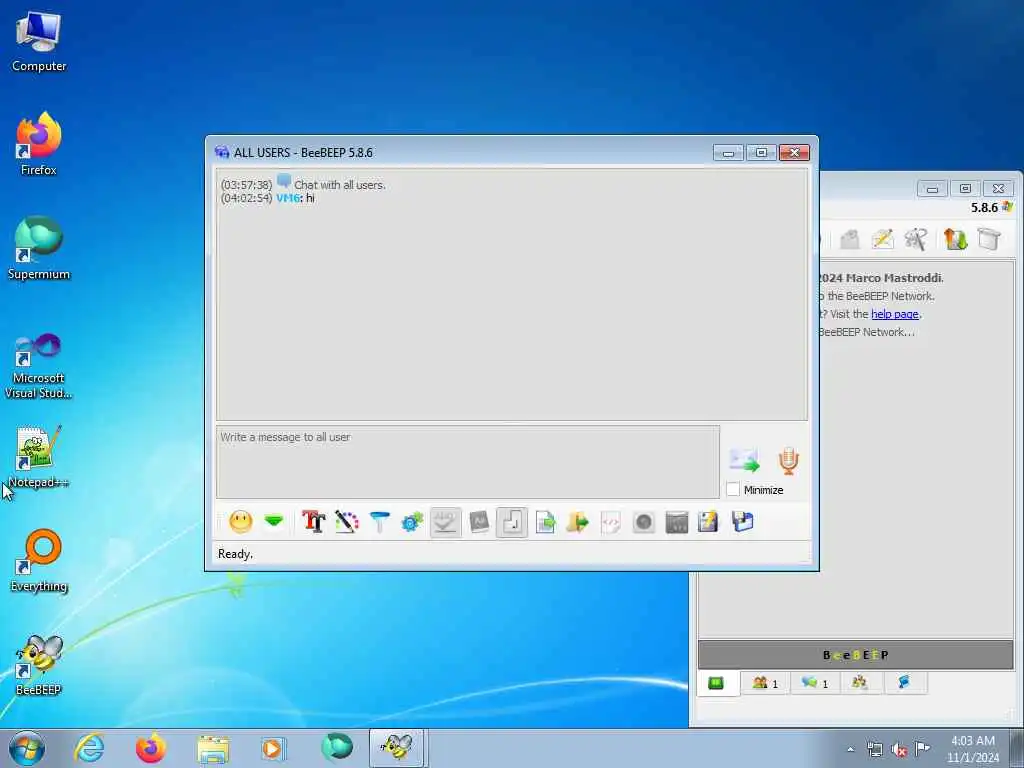Click the blue floppy save chat icon
The image size is (1024, 768).
click(743, 522)
